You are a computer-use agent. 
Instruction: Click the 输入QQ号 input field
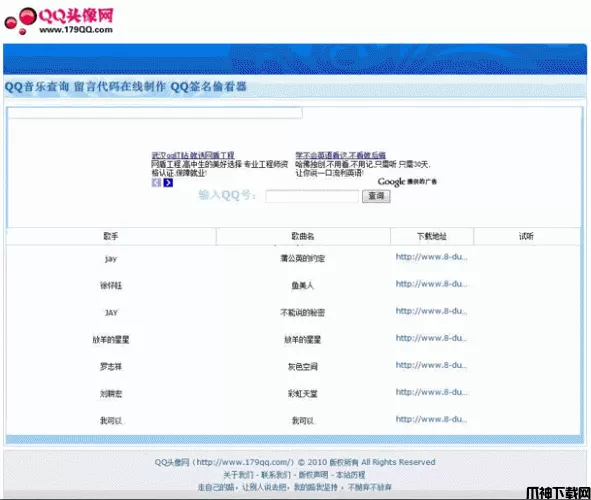[312, 196]
